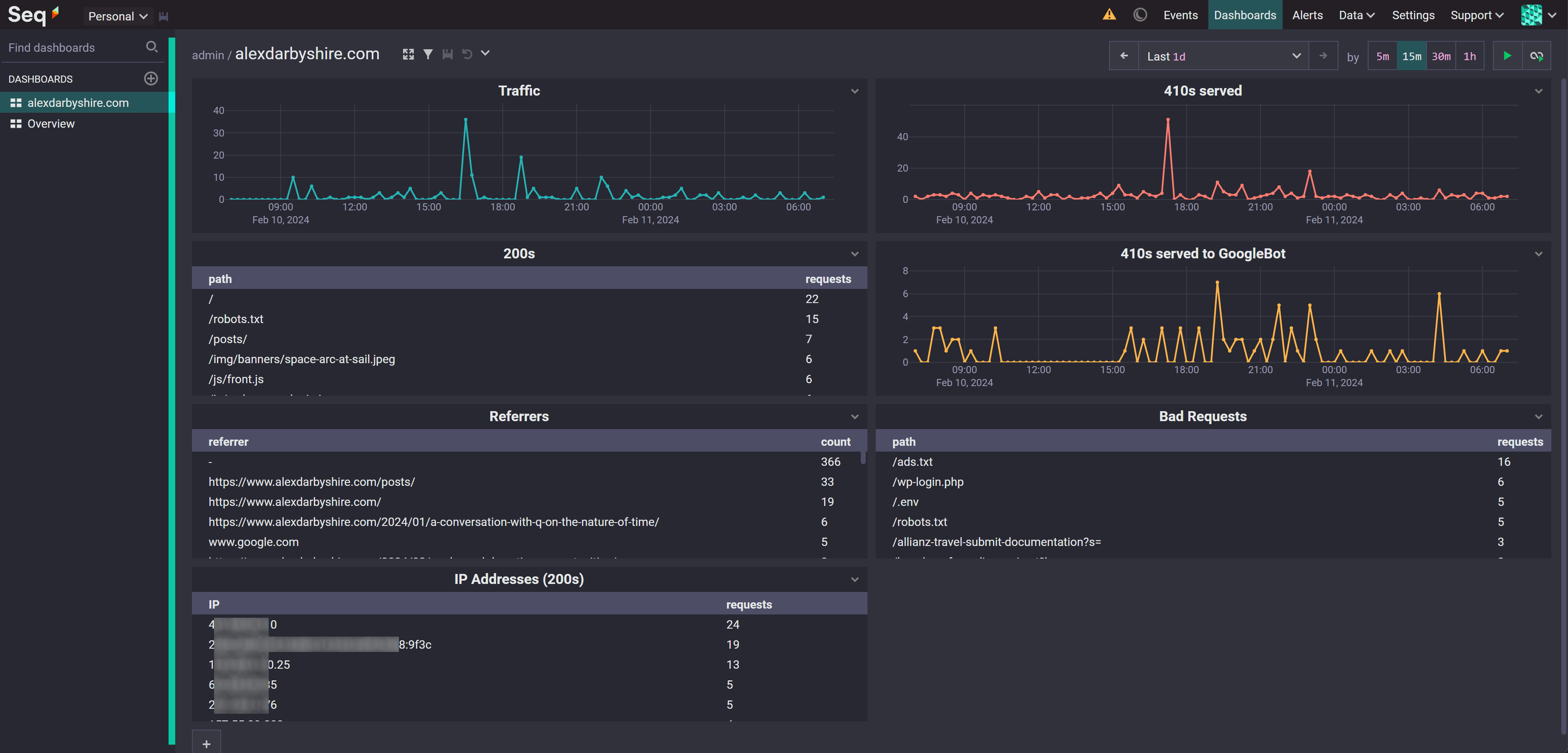Click the /wp-login.php bad request row

[1213, 482]
